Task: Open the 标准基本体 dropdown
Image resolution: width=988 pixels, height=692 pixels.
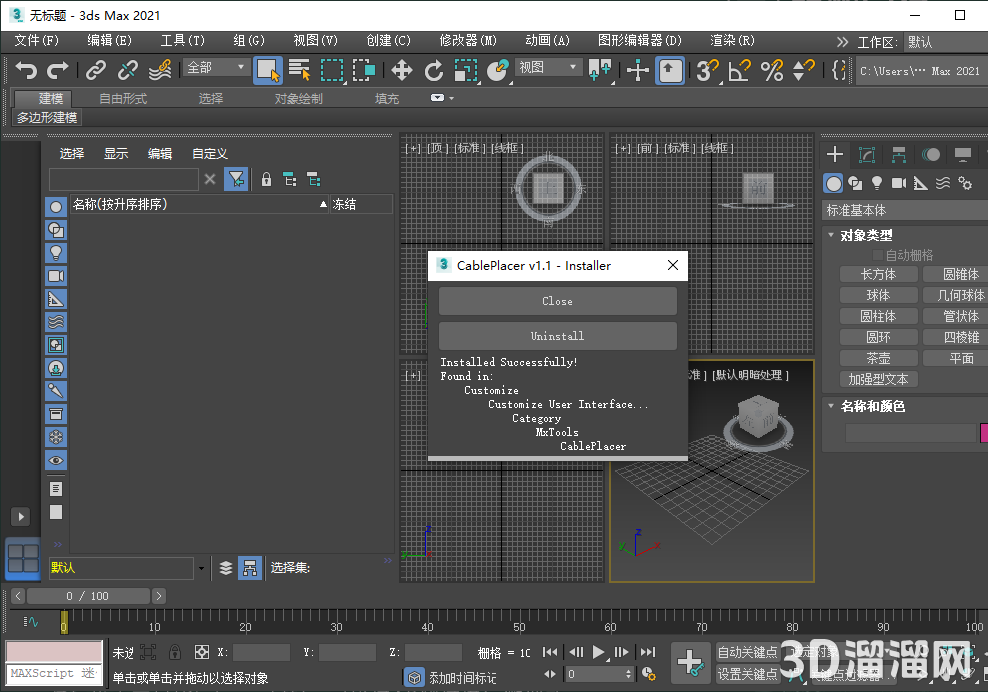Action: click(903, 209)
